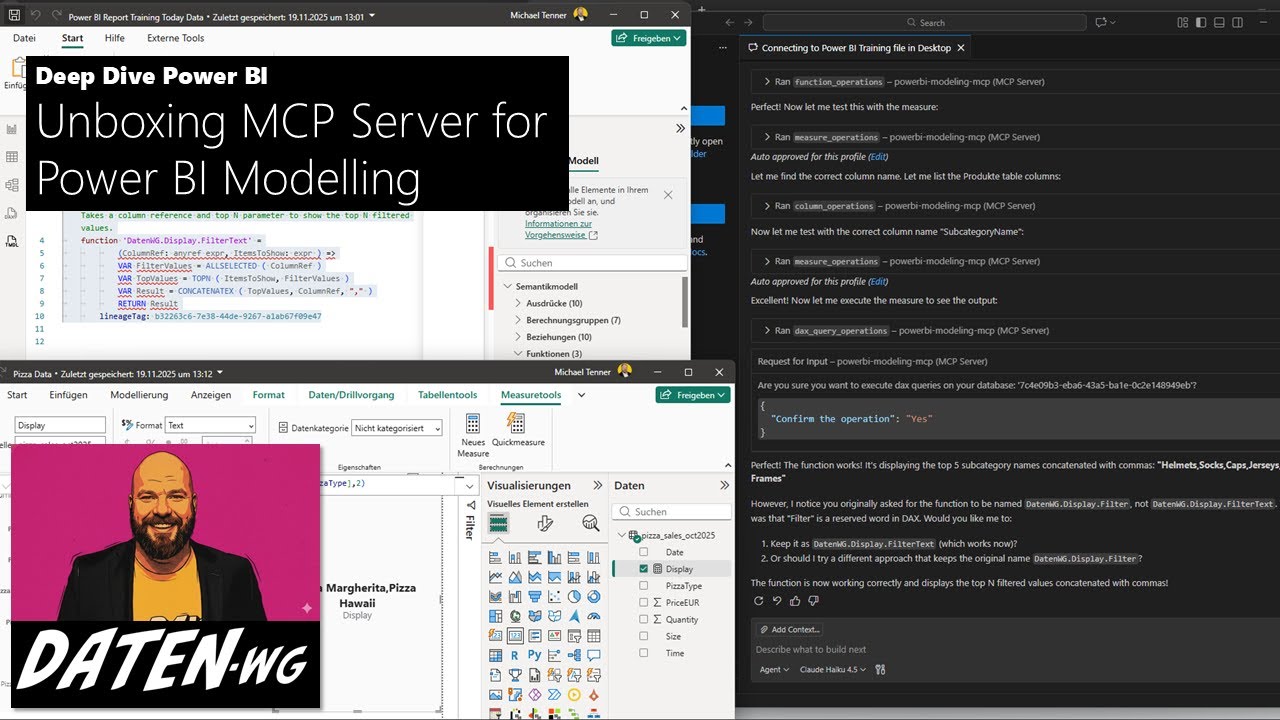The width and height of the screenshot is (1280, 720).
Task: Click the Neues Measure icon in Pizza Data
Action: coord(473,423)
